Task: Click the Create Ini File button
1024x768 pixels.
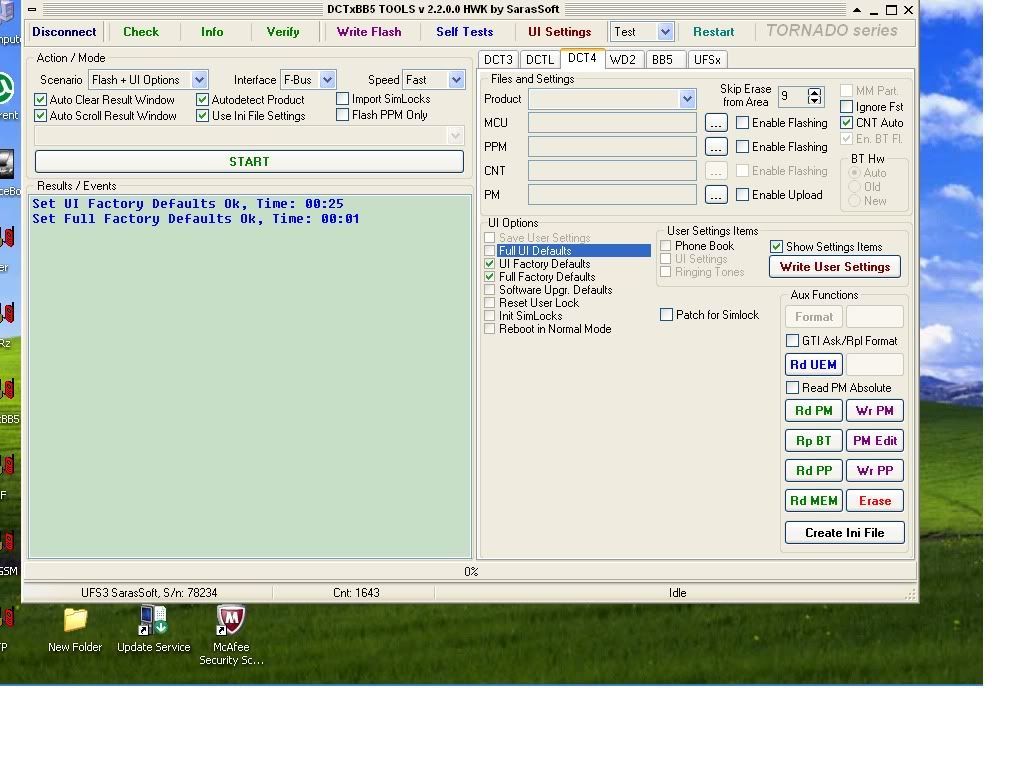Action: [x=844, y=533]
